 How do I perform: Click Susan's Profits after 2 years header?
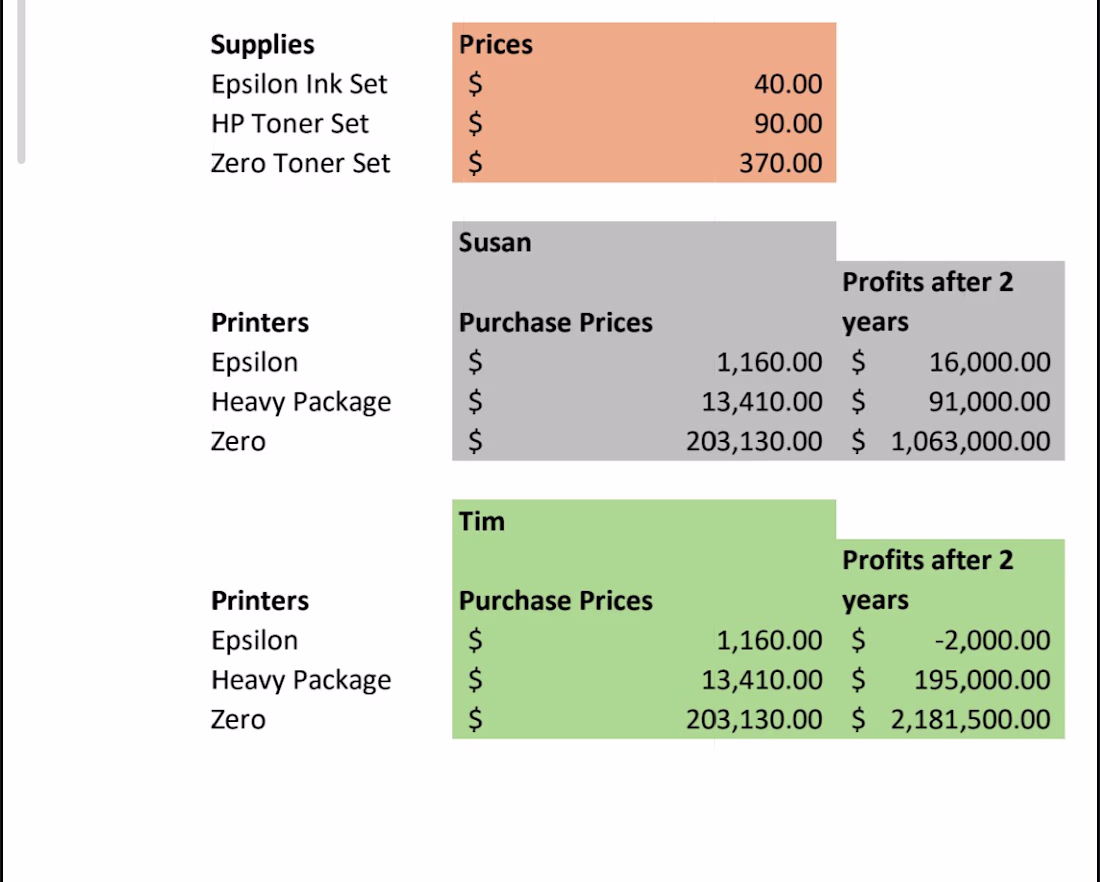pos(927,302)
